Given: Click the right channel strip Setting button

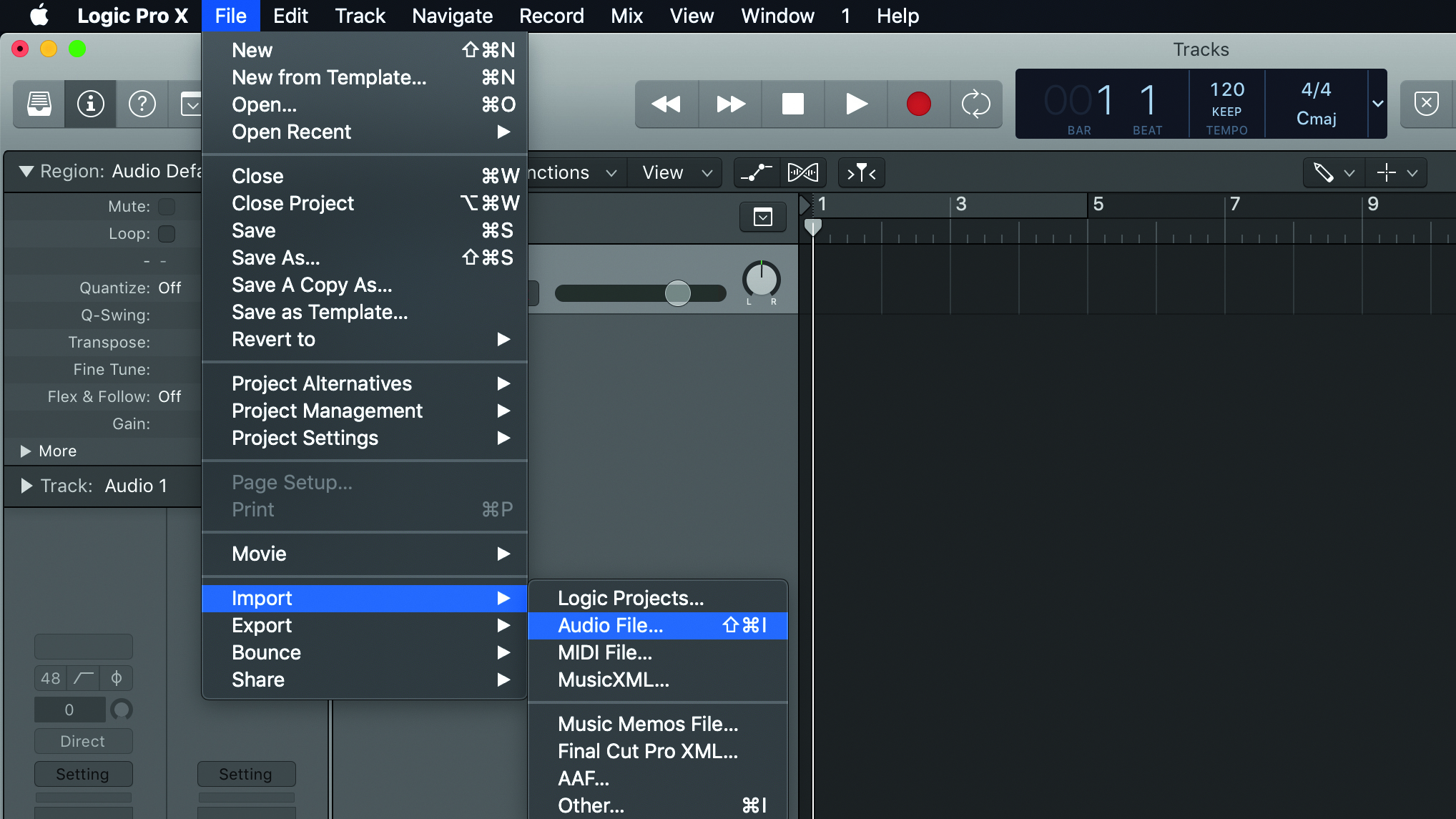Looking at the screenshot, I should pyautogui.click(x=246, y=775).
